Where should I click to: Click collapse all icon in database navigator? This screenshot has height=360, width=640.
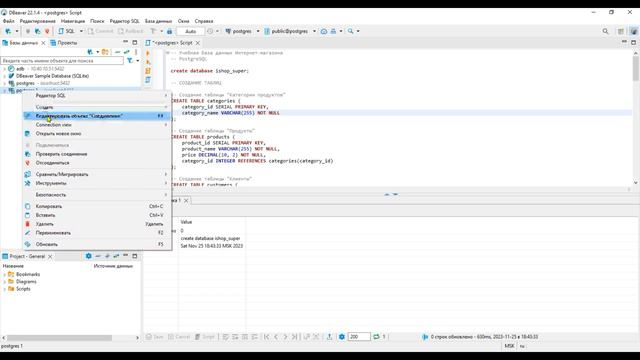click(x=118, y=52)
